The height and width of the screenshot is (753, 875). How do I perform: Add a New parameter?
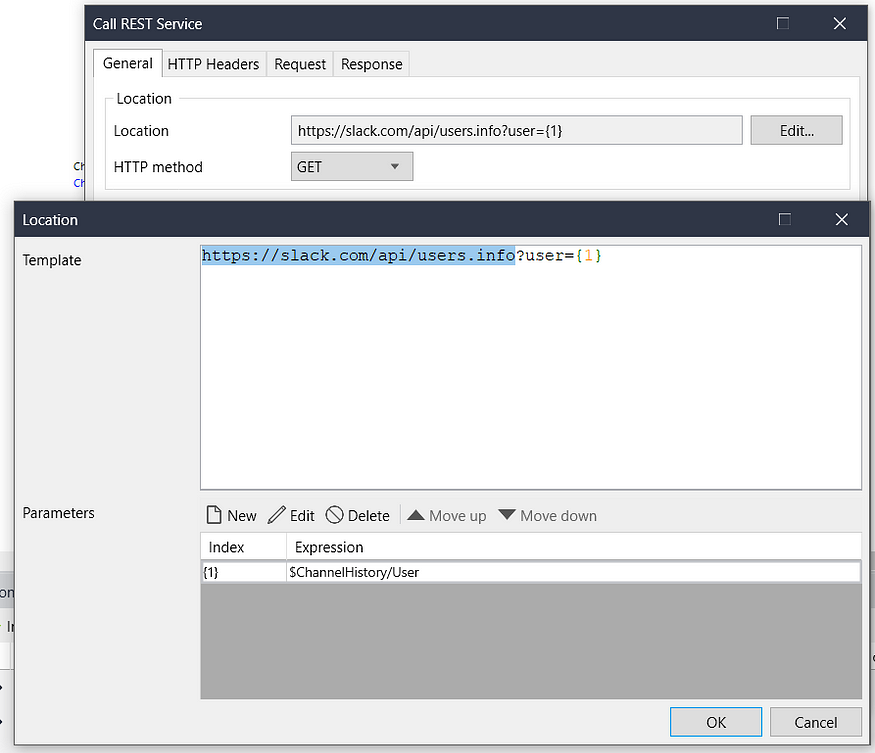(232, 515)
